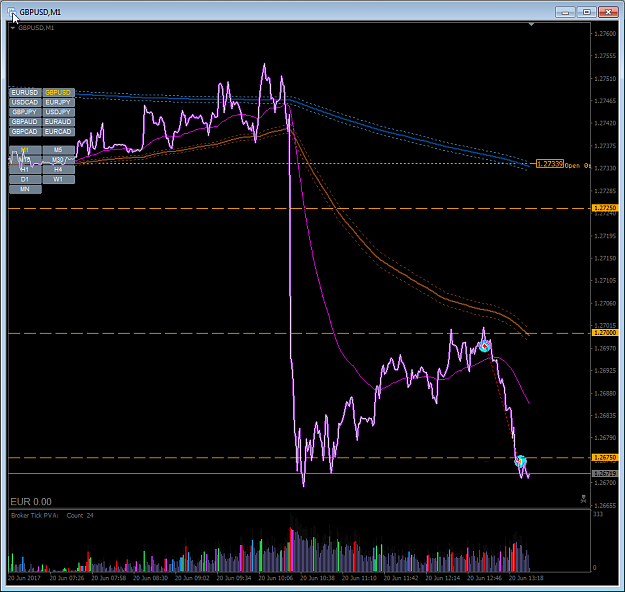Select the M1 timeframe button
The width and height of the screenshot is (625, 592).
[25, 150]
